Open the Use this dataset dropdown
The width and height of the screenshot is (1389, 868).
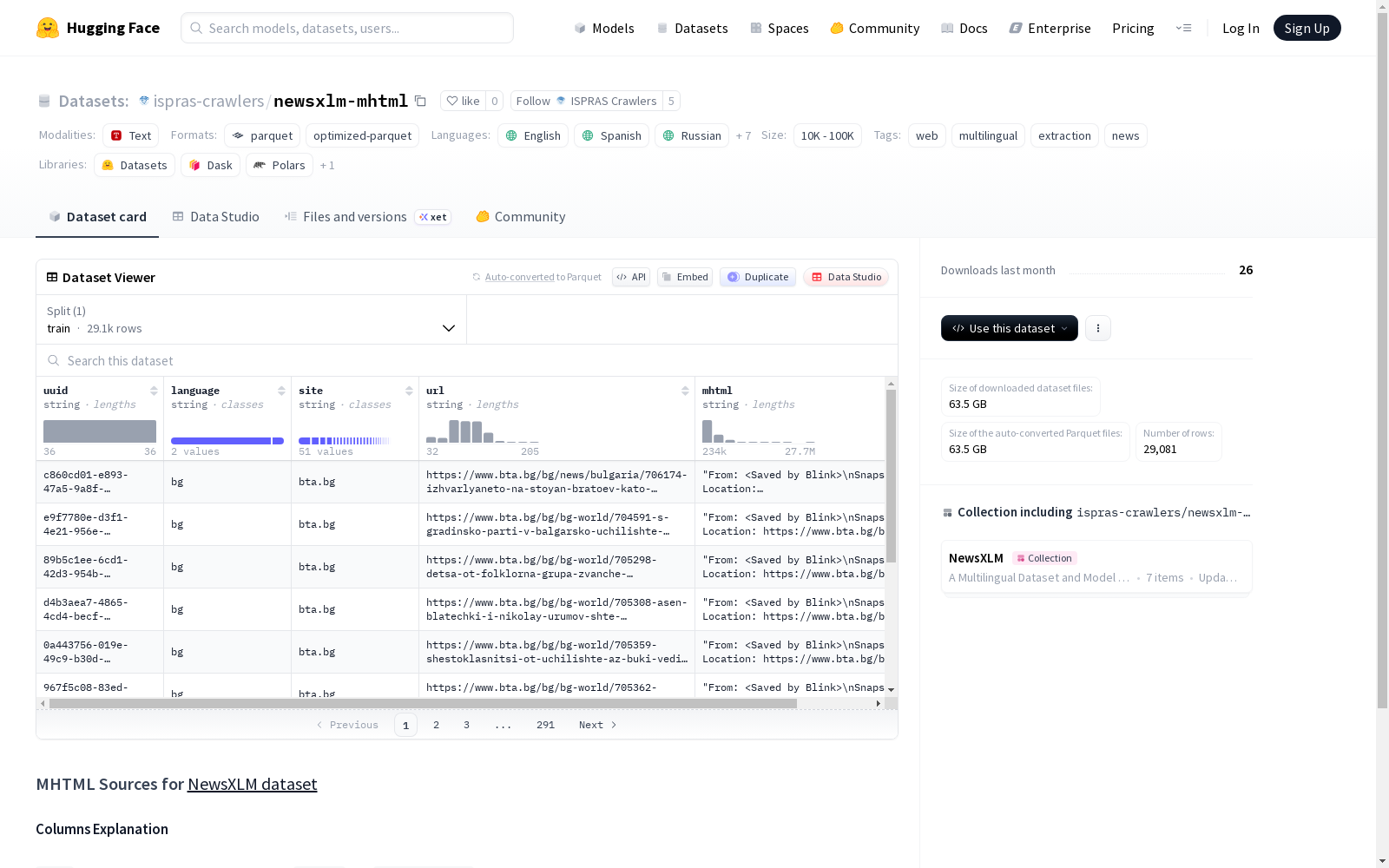point(1010,328)
